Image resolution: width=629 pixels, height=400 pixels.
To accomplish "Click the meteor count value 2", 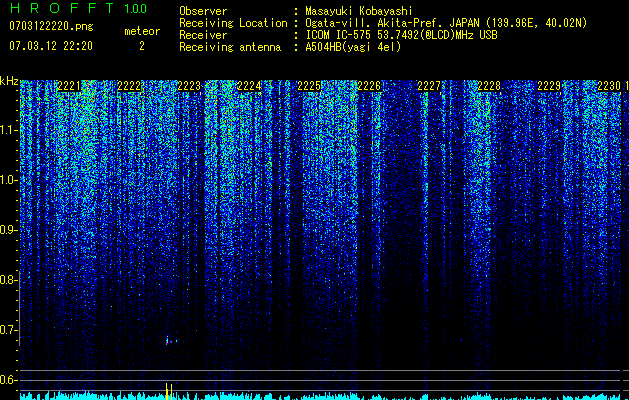I will (x=142, y=46).
